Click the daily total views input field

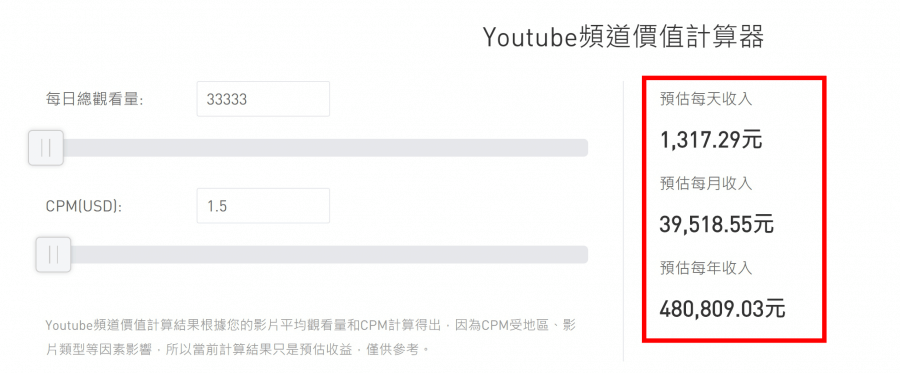[263, 99]
